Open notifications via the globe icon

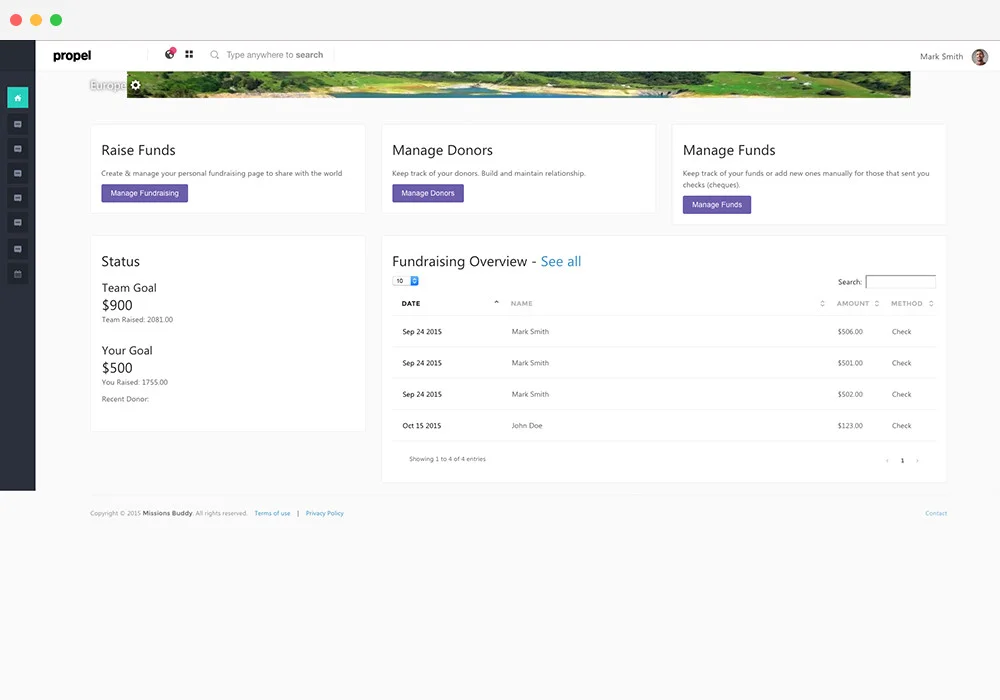(169, 54)
